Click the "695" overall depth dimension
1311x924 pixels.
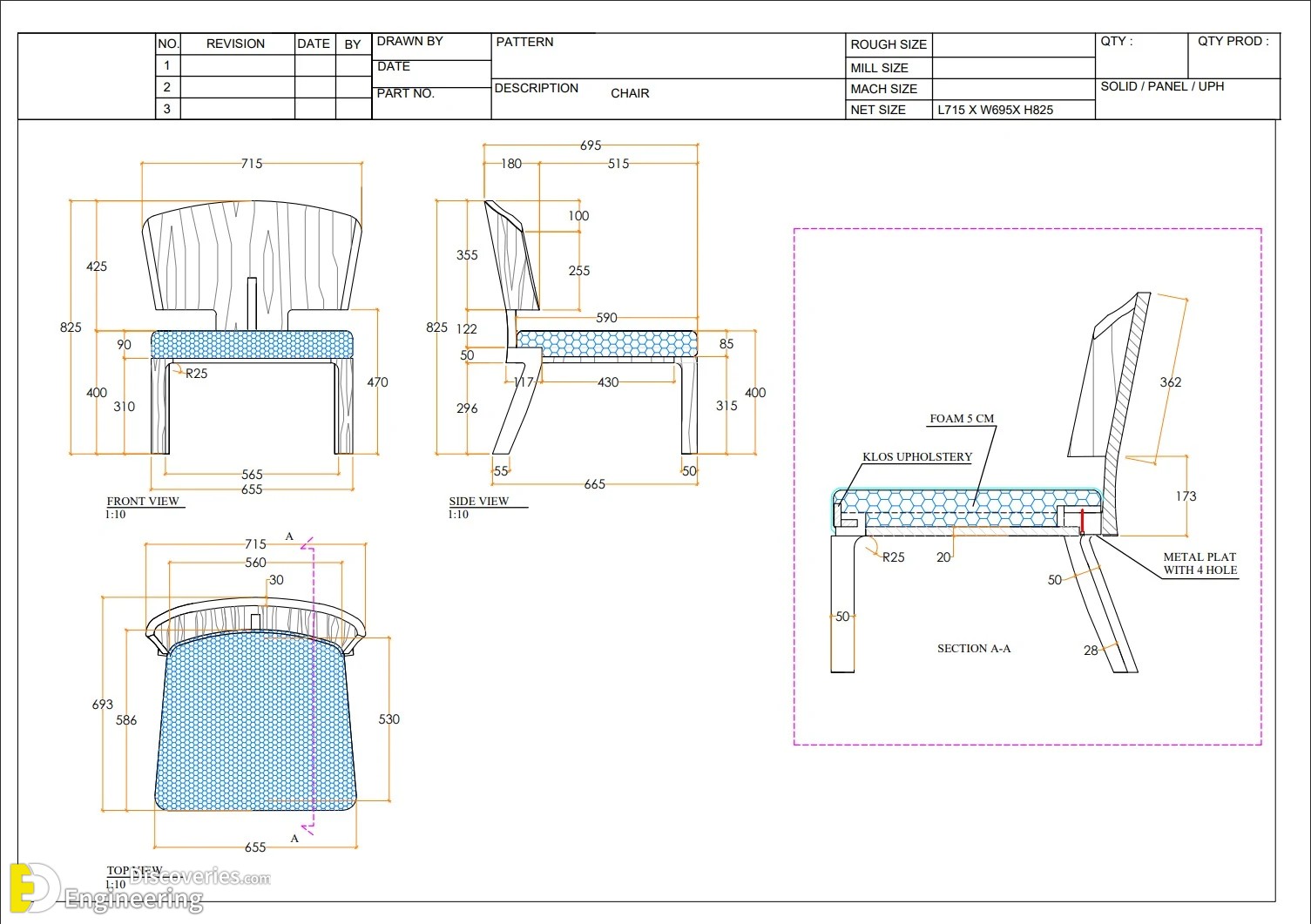(x=591, y=145)
